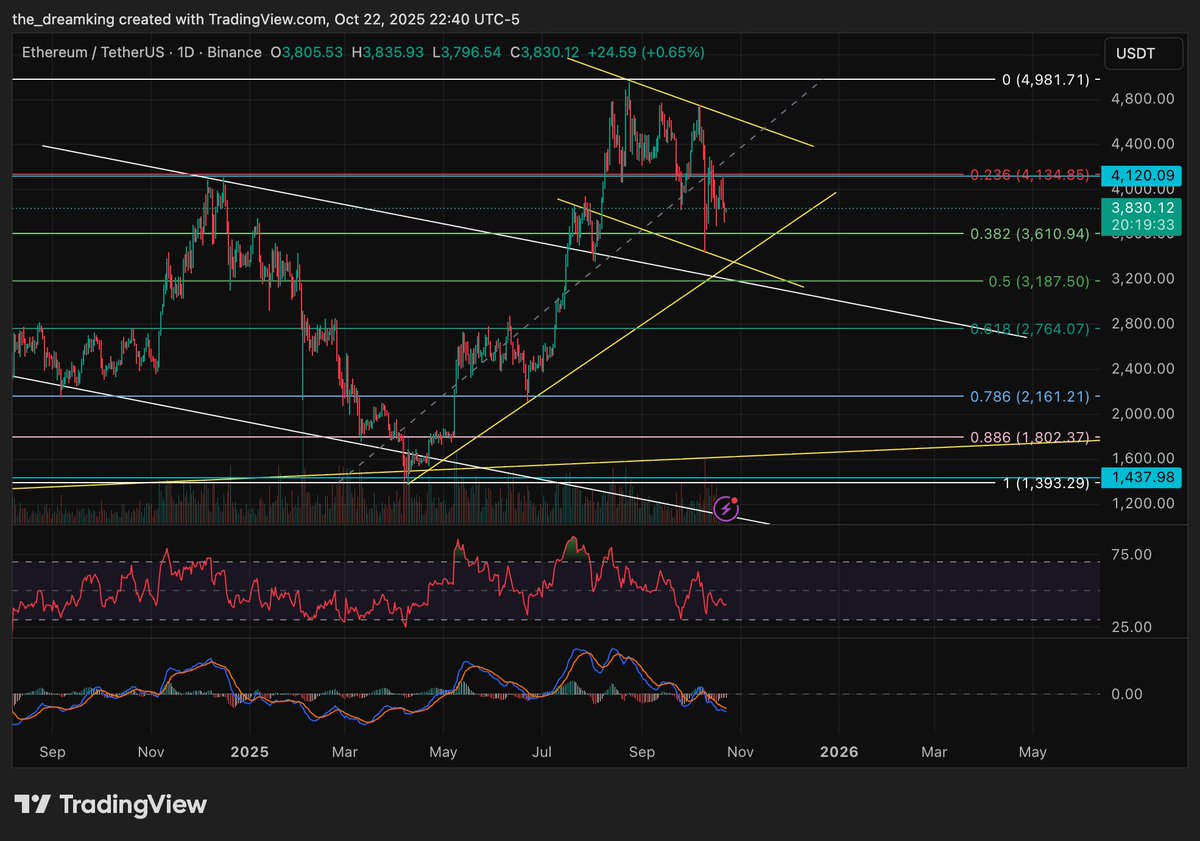Click the 4,800.00 price axis label
1200x841 pixels.
coord(1142,99)
